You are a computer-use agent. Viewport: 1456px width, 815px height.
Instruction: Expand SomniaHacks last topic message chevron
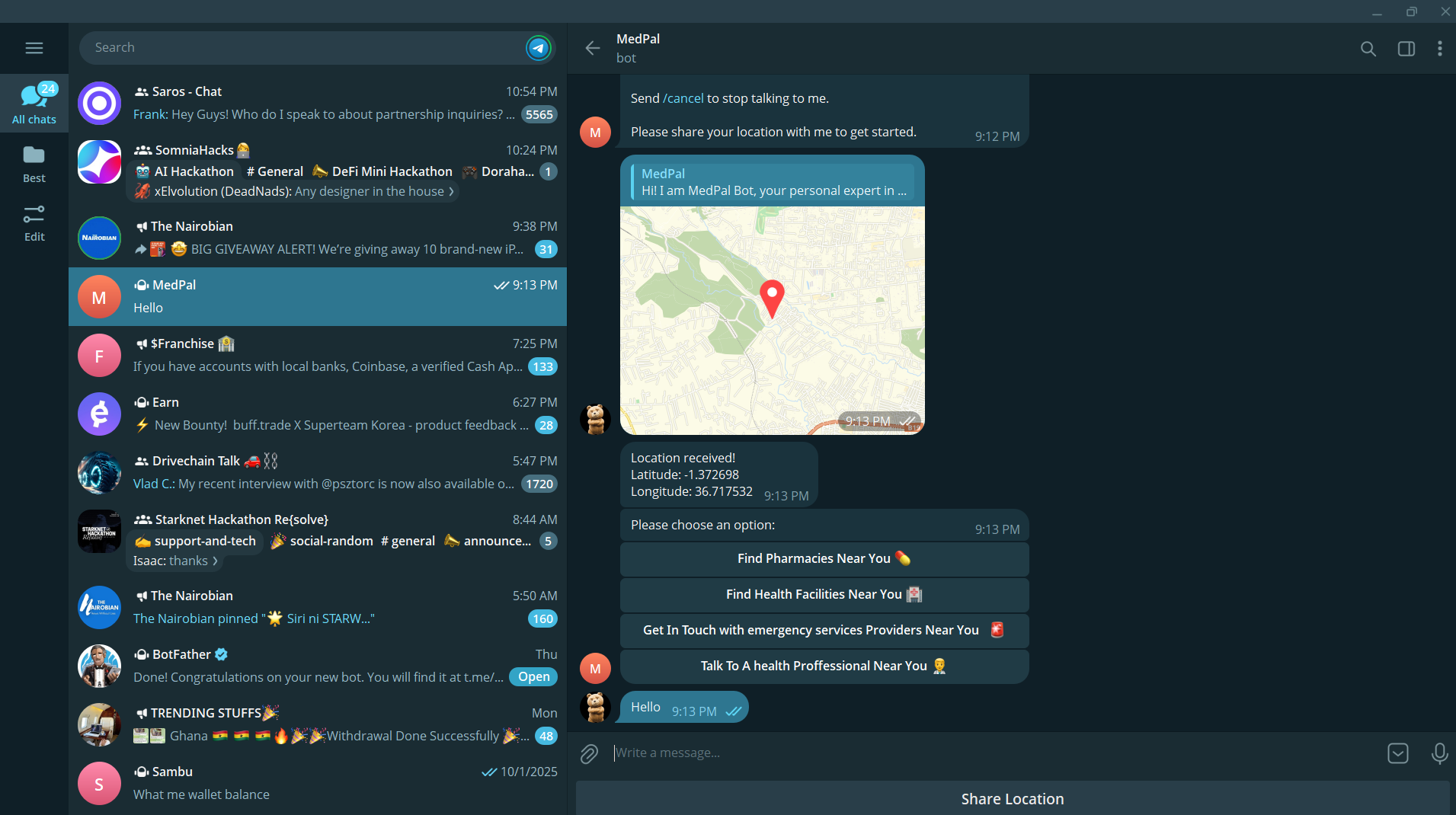coord(451,192)
